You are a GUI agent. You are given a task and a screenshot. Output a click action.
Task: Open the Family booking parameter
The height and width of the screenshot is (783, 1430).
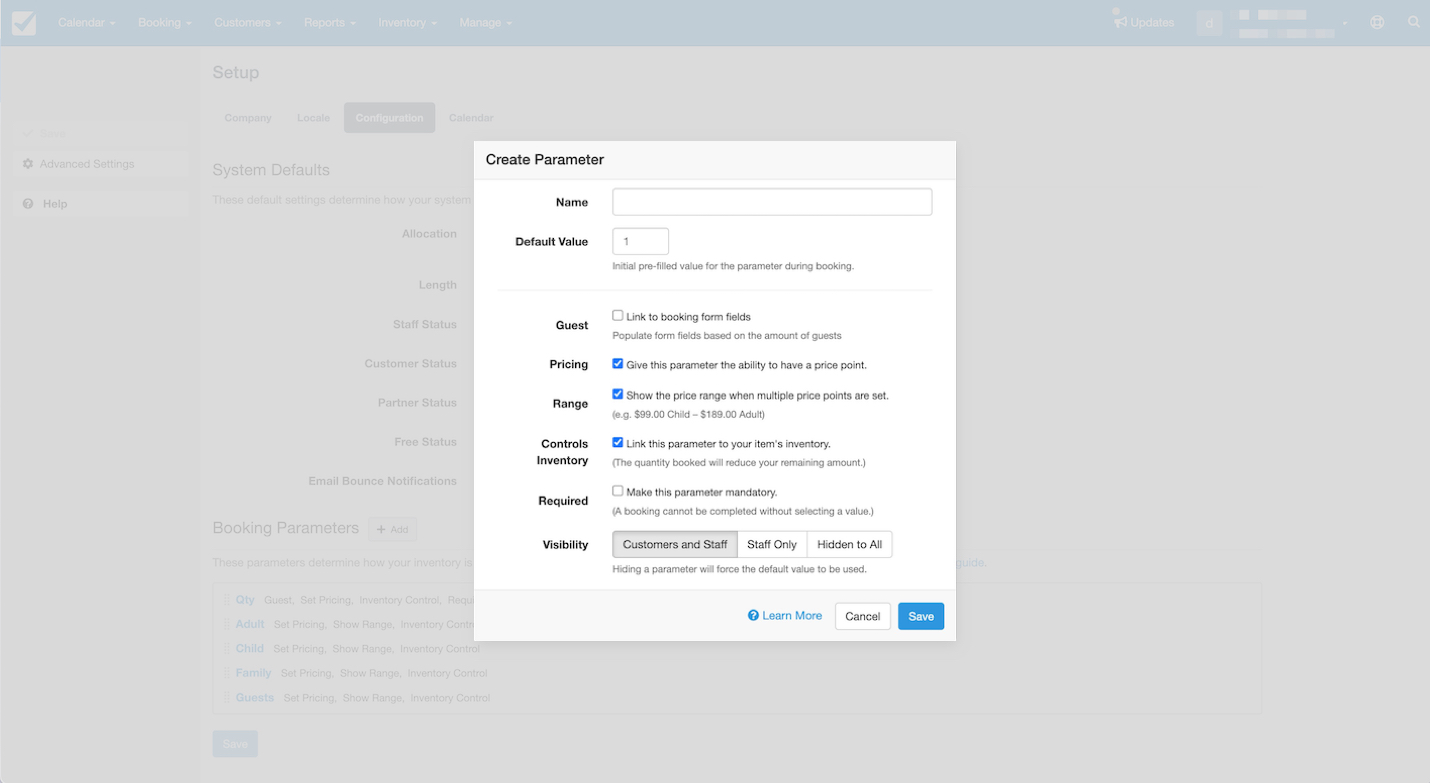254,673
